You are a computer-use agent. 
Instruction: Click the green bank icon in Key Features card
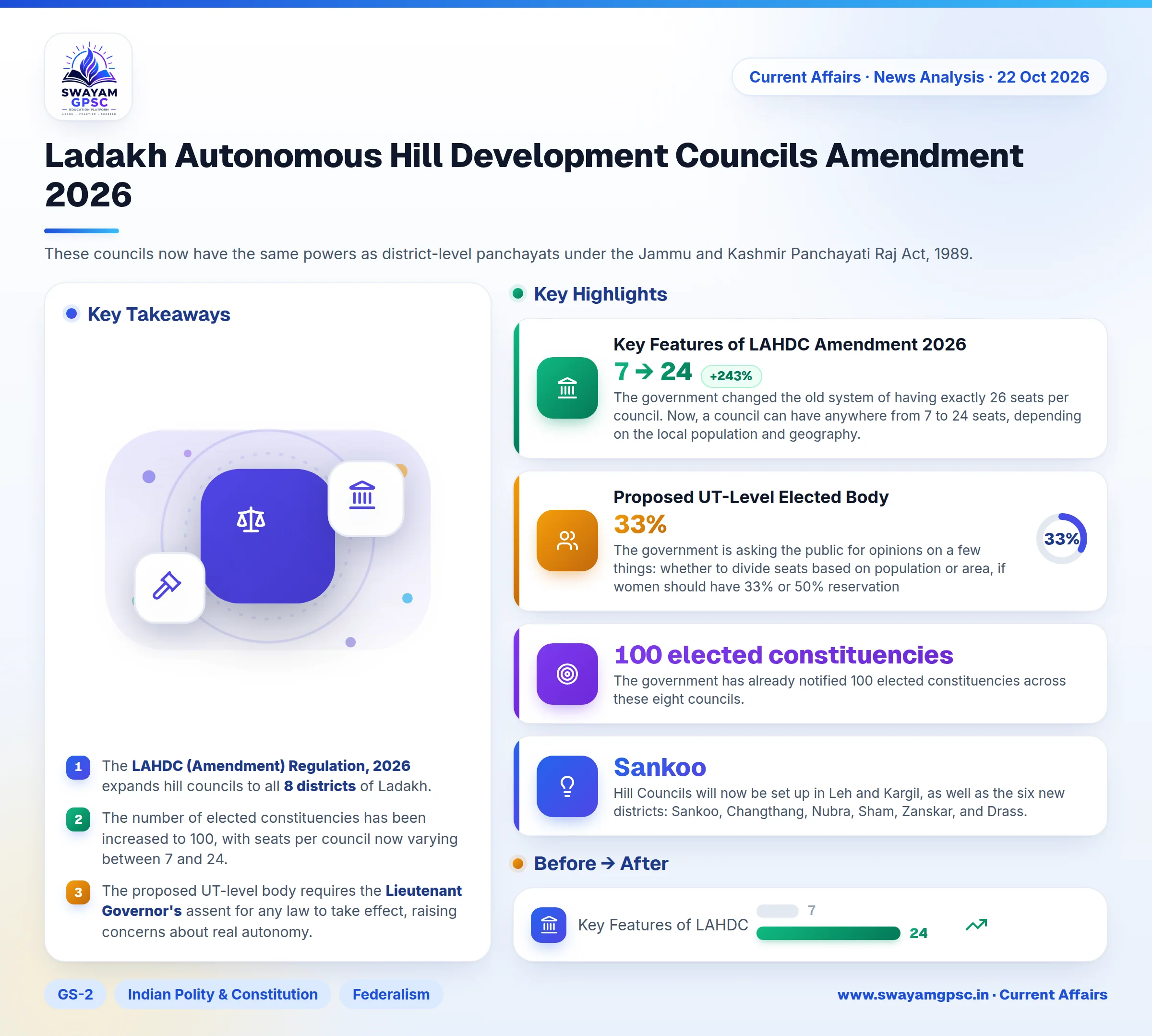point(567,387)
